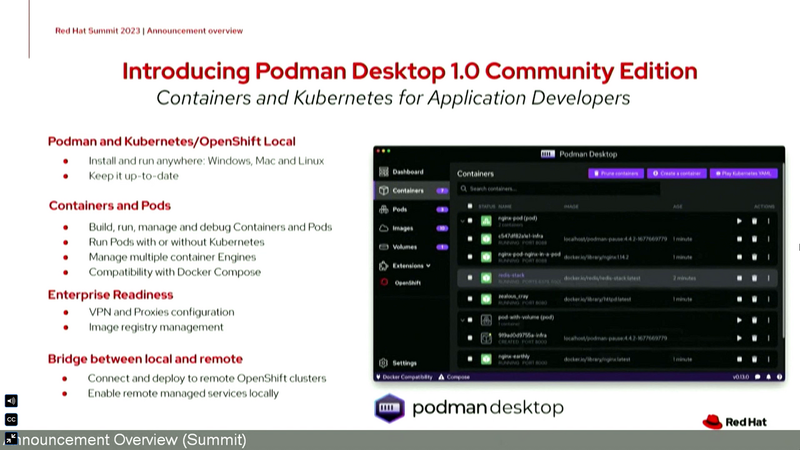
Task: Open the redis-stack container name link
Action: tap(511, 275)
